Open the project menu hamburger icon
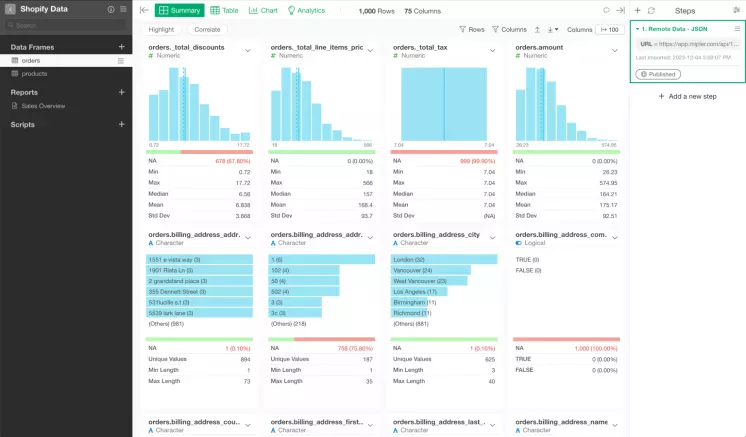 click(123, 9)
